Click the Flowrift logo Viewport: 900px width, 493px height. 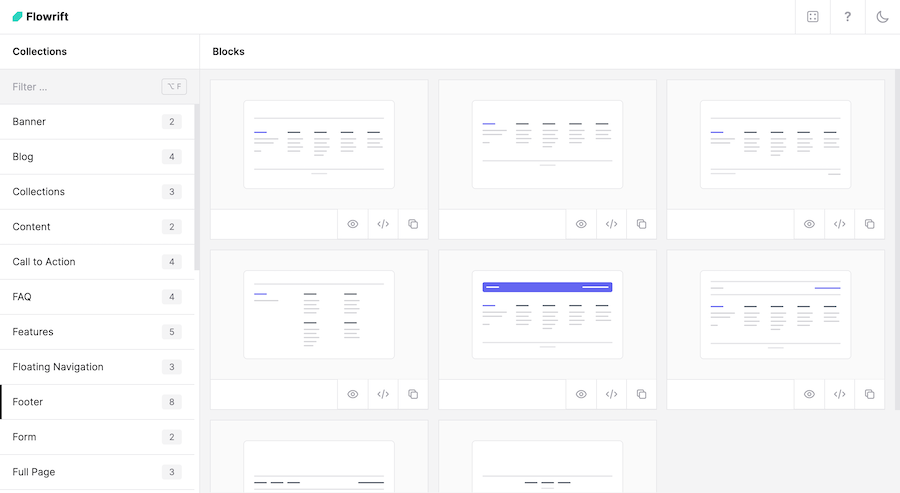point(41,17)
